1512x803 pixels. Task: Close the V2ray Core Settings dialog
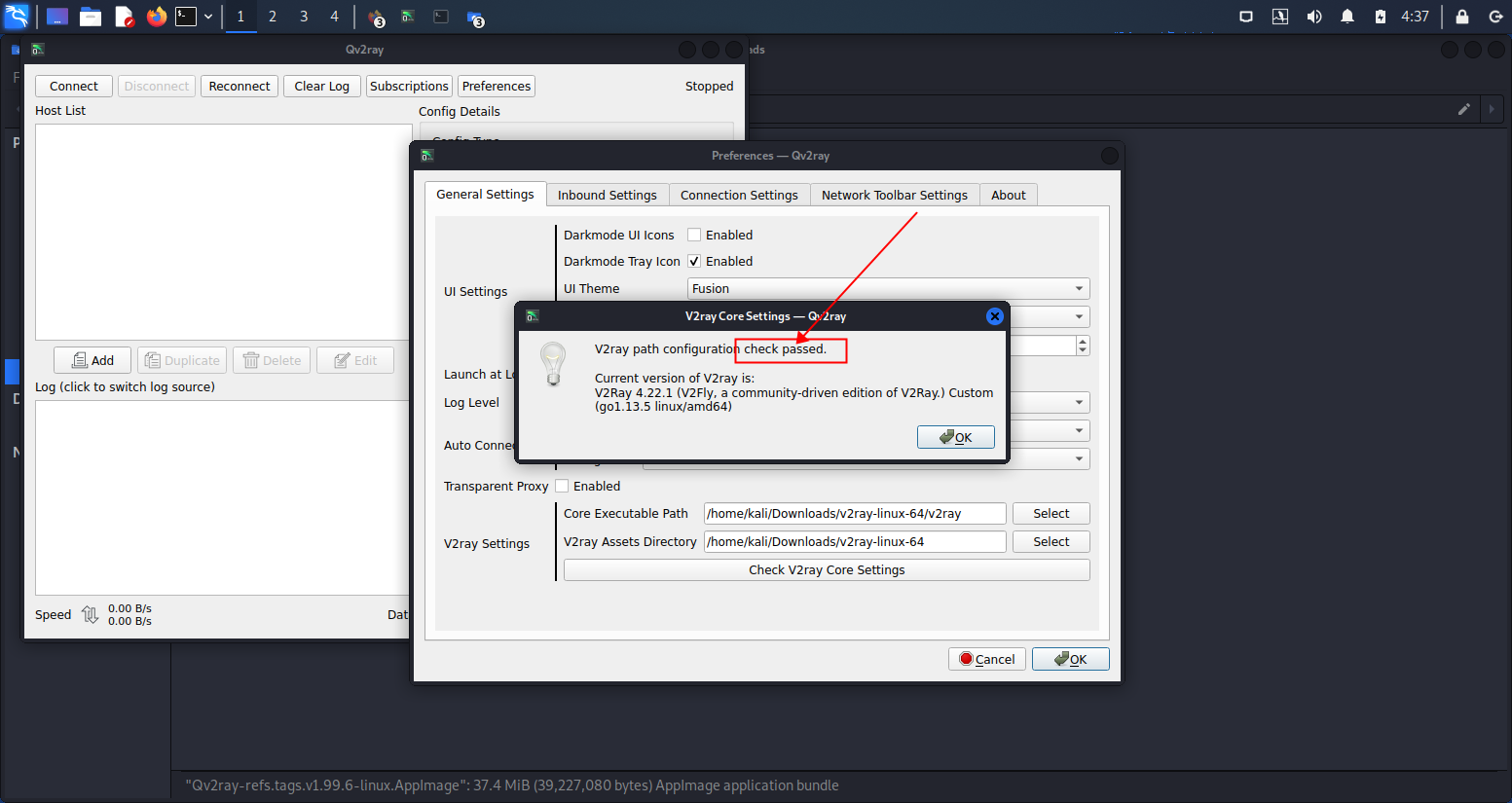pyautogui.click(x=994, y=316)
